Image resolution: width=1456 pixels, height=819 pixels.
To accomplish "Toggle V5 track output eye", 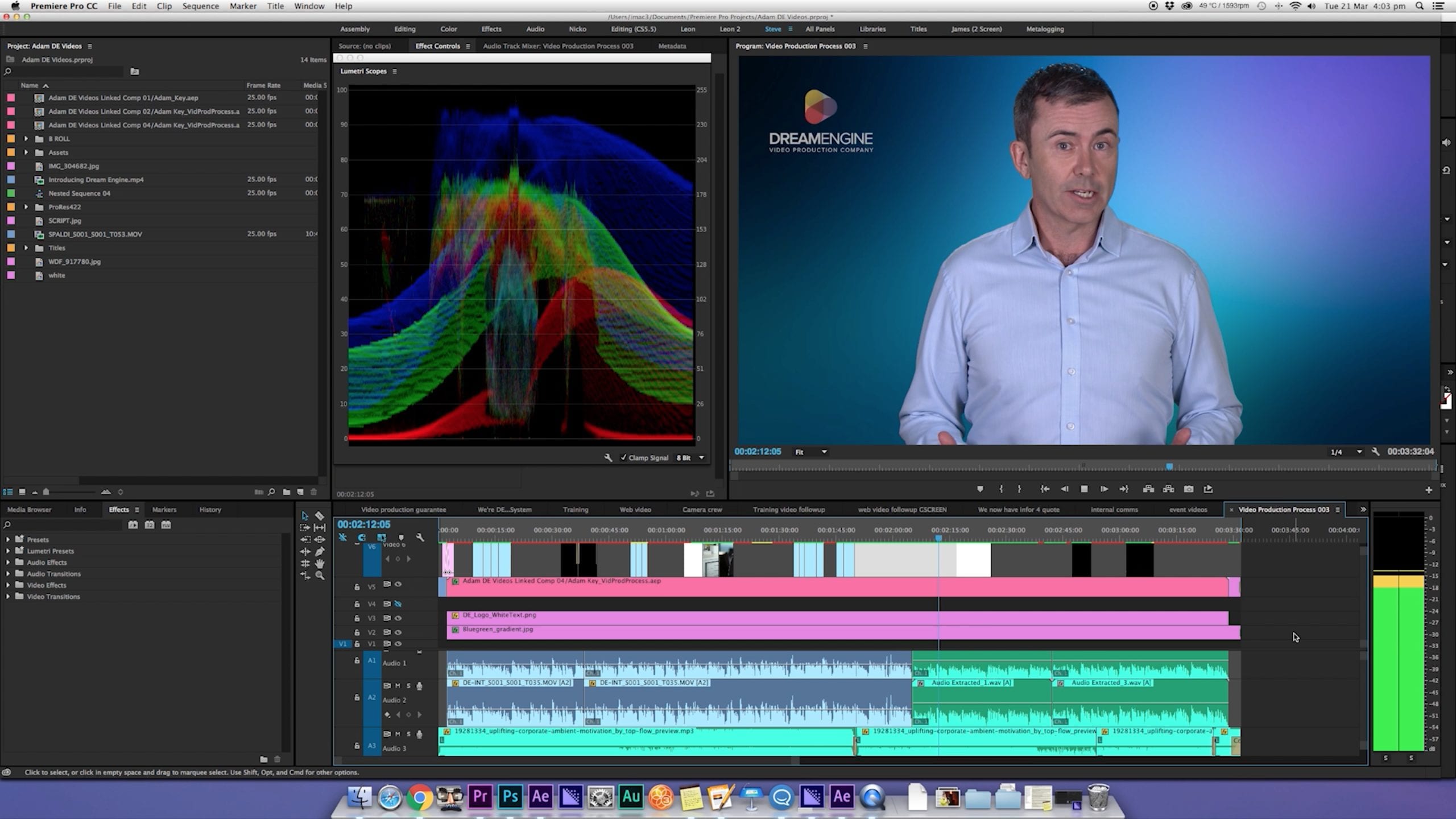I will [x=398, y=584].
